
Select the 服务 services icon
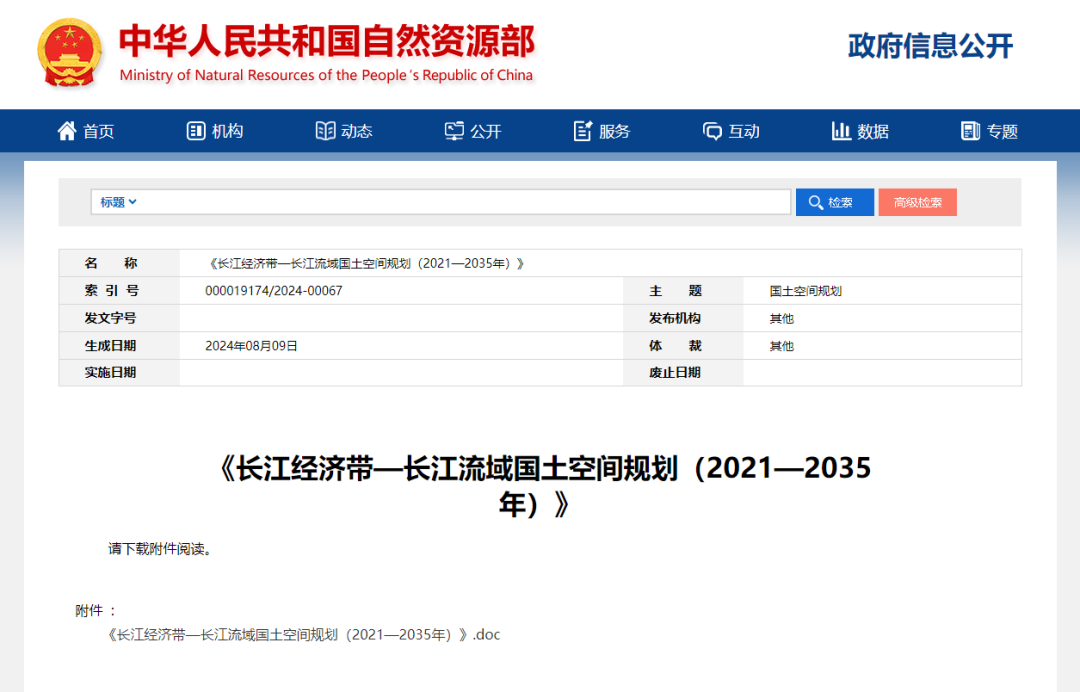(582, 130)
